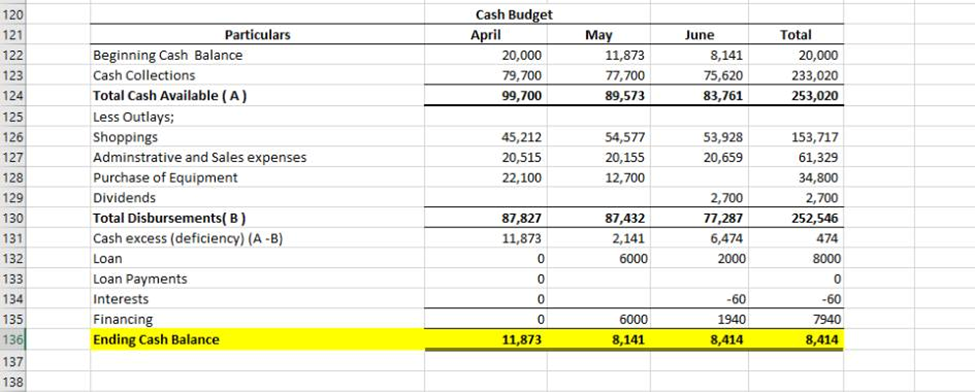Select row header 120

[x=13, y=14]
